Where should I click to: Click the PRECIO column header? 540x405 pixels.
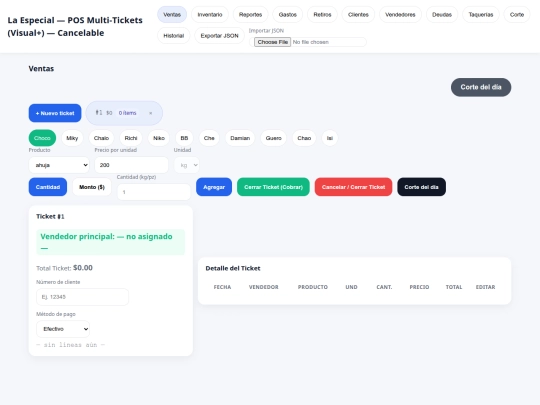click(x=419, y=287)
